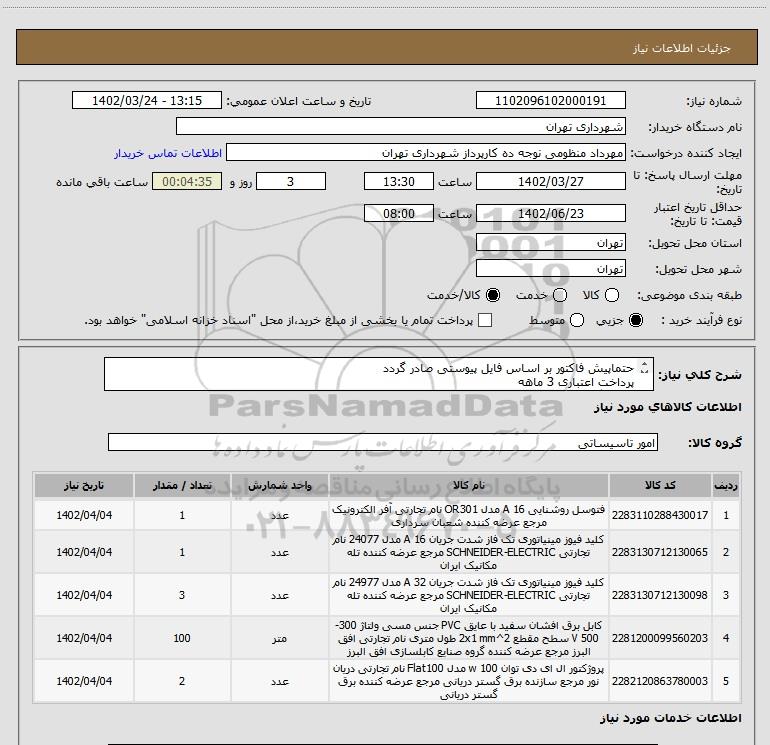This screenshot has width=770, height=745.
Task: Click the Flat100 LED projector item name
Action: click(469, 681)
